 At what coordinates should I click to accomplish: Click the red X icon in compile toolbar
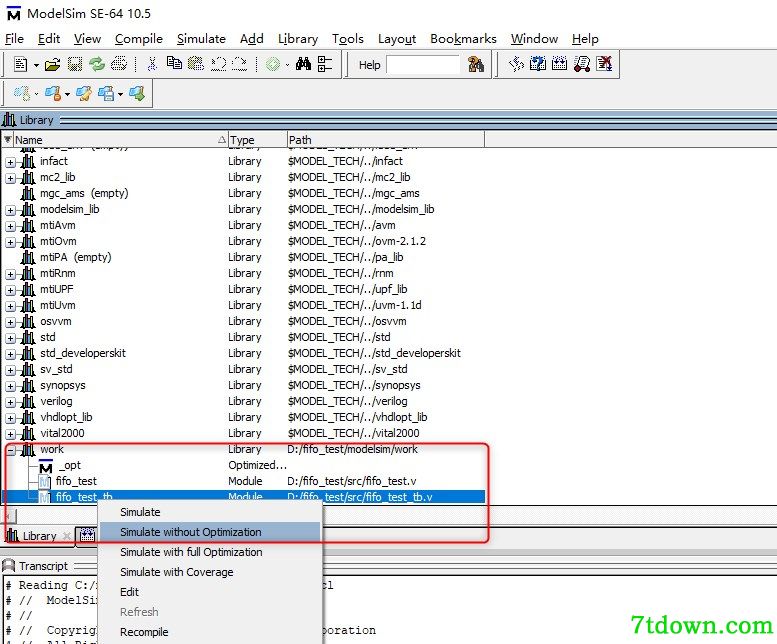tap(604, 64)
